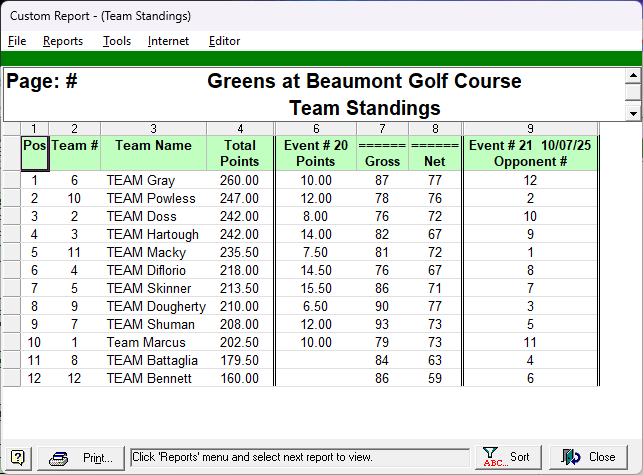This screenshot has width=643, height=475.
Task: Open the Editor menu
Action: click(224, 41)
